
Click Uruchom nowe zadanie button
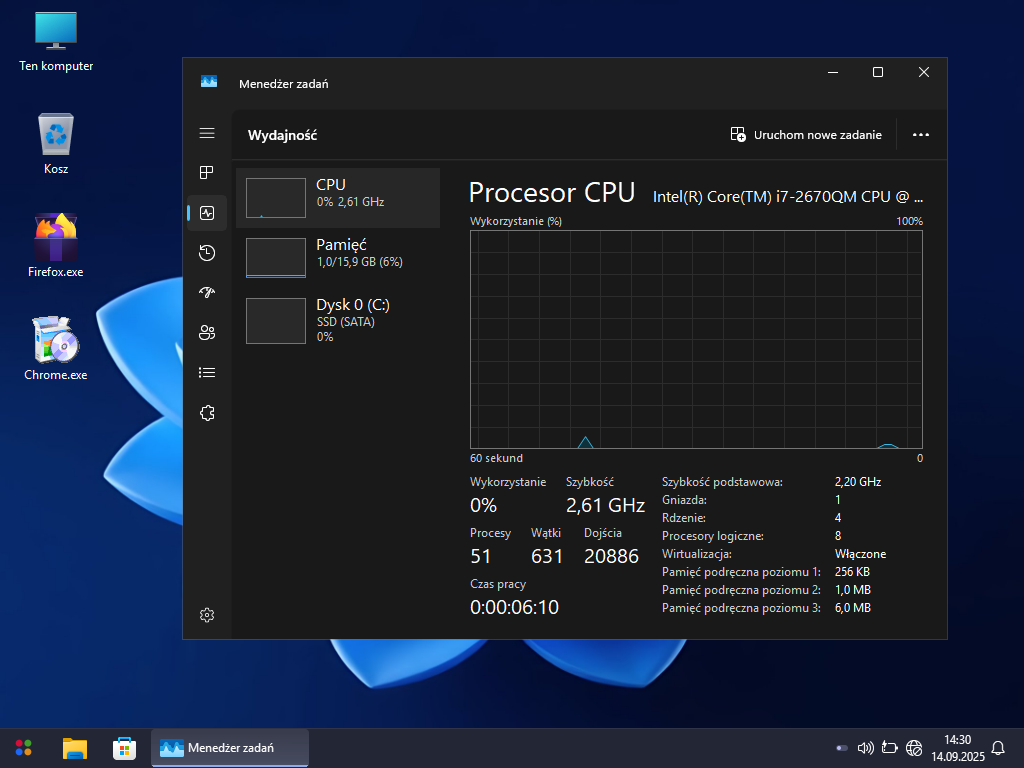coord(806,135)
